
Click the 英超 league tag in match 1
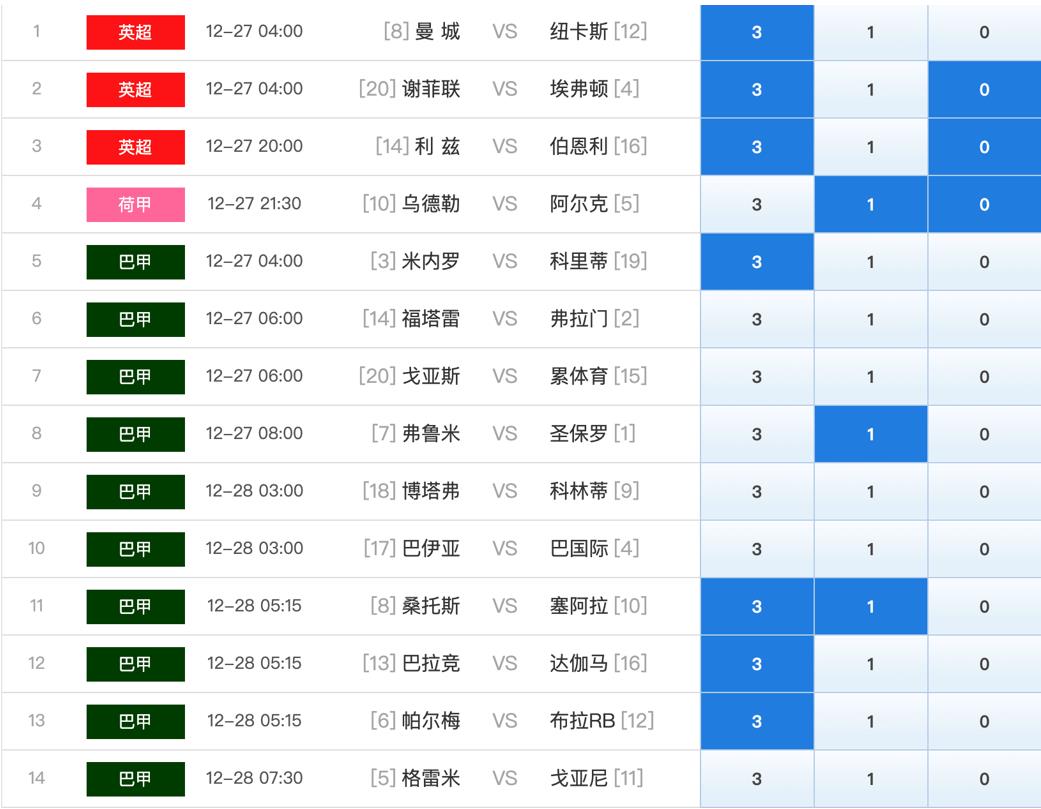pos(135,32)
